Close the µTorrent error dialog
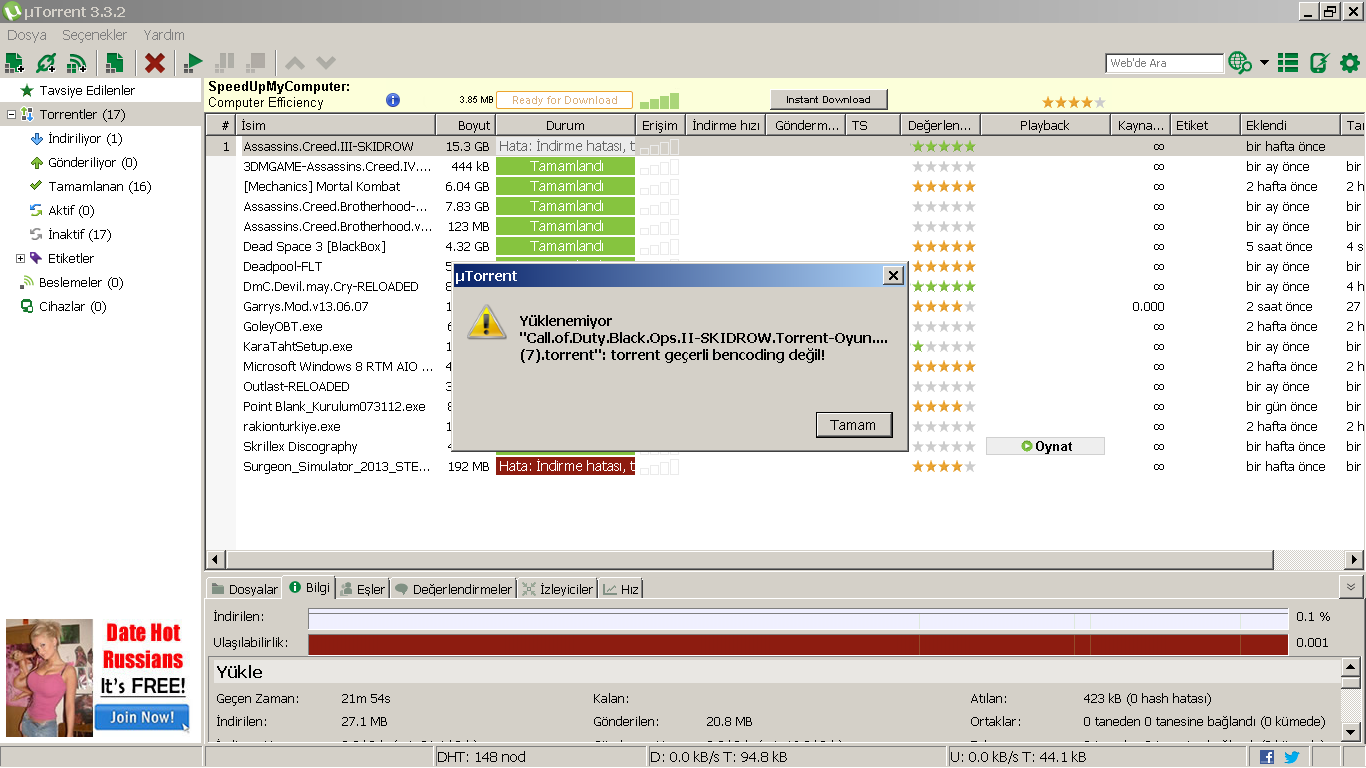1366x768 pixels. pos(893,275)
